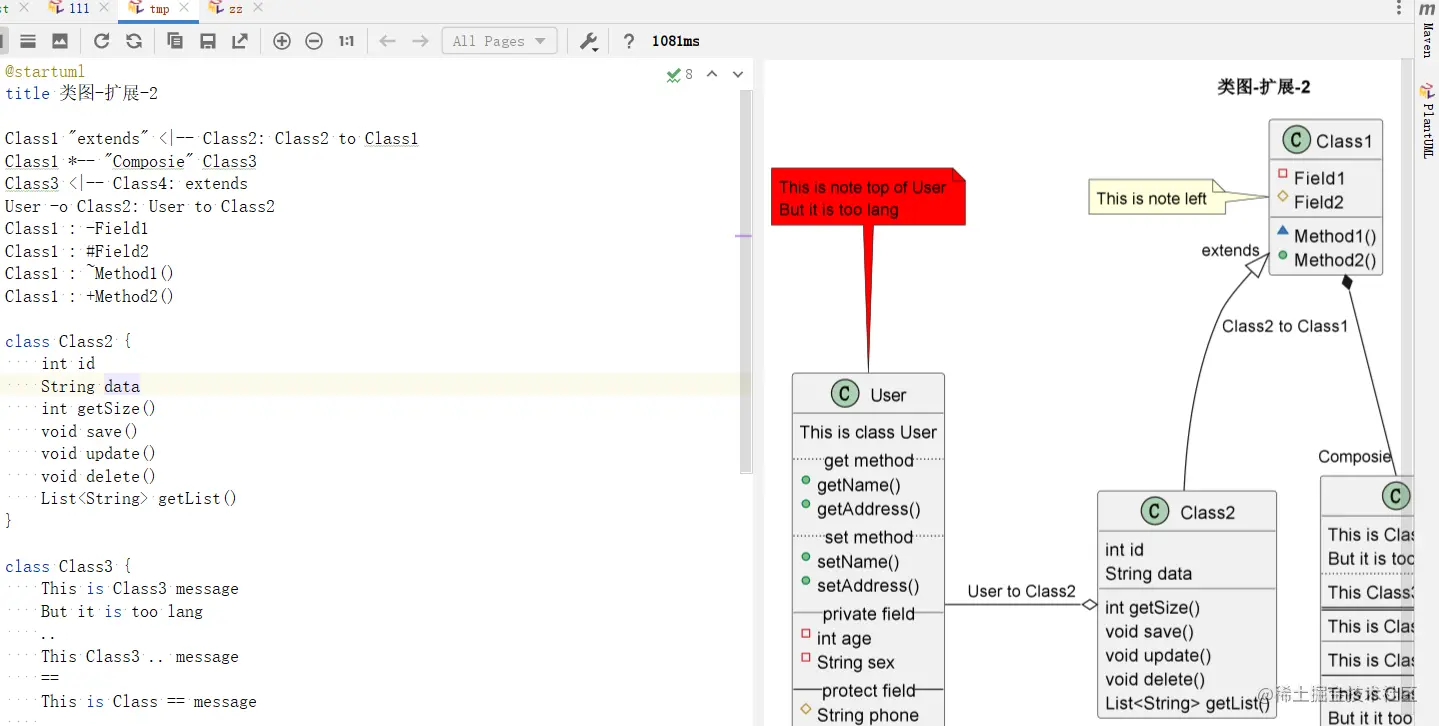The image size is (1439, 726).
Task: Close the tmp tab
Action: tap(186, 8)
